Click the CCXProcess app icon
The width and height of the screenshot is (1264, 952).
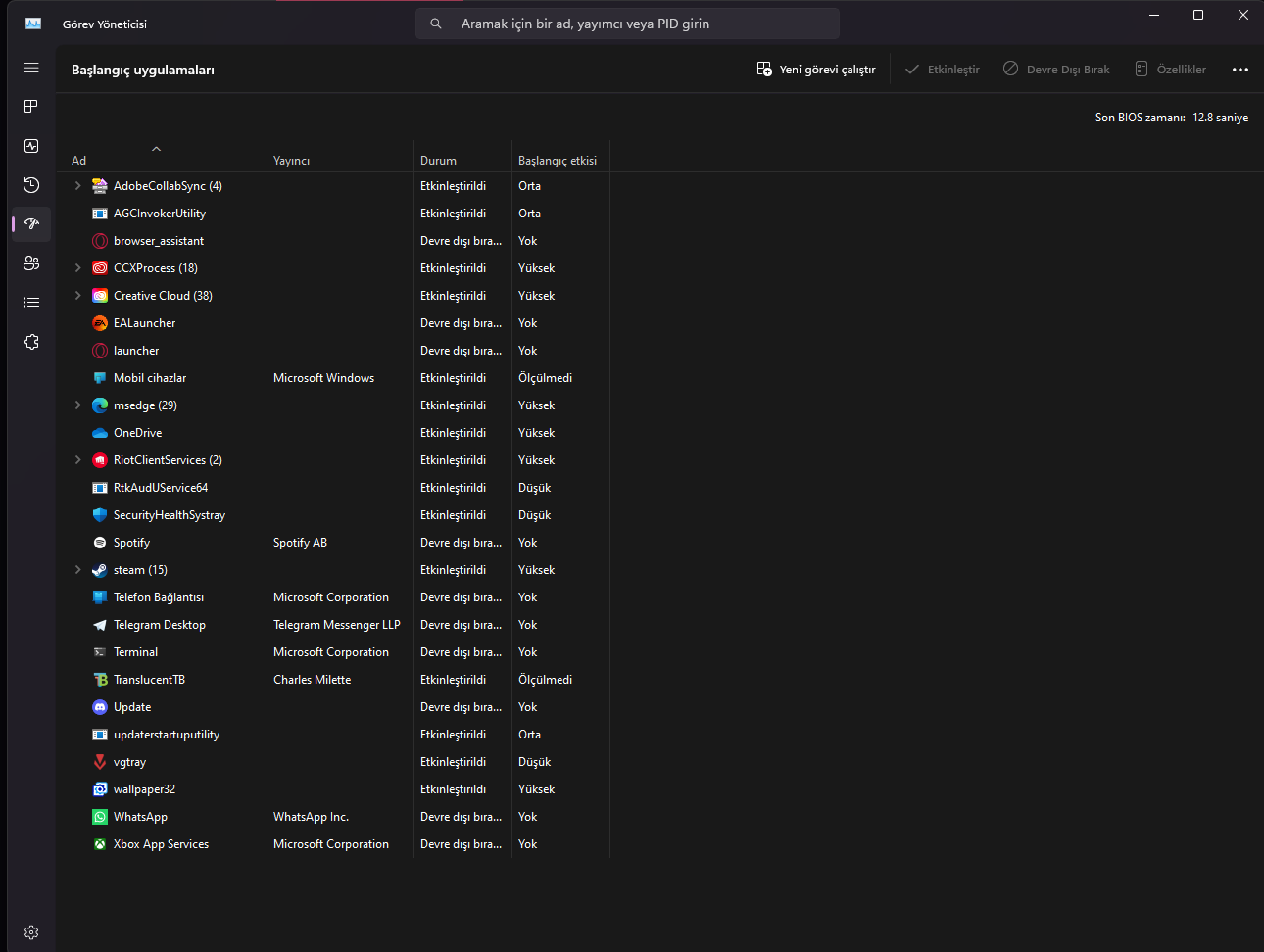click(x=100, y=268)
